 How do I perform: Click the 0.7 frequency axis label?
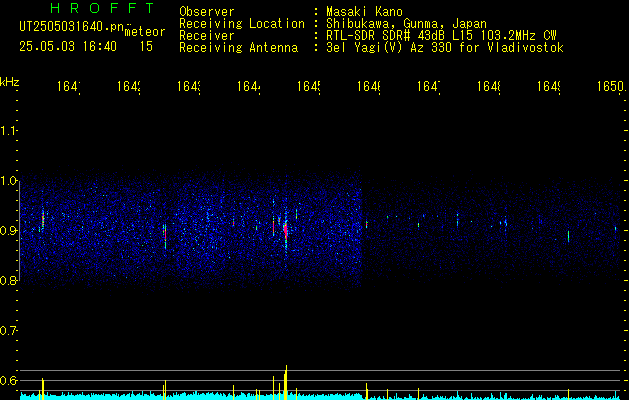tap(9, 330)
